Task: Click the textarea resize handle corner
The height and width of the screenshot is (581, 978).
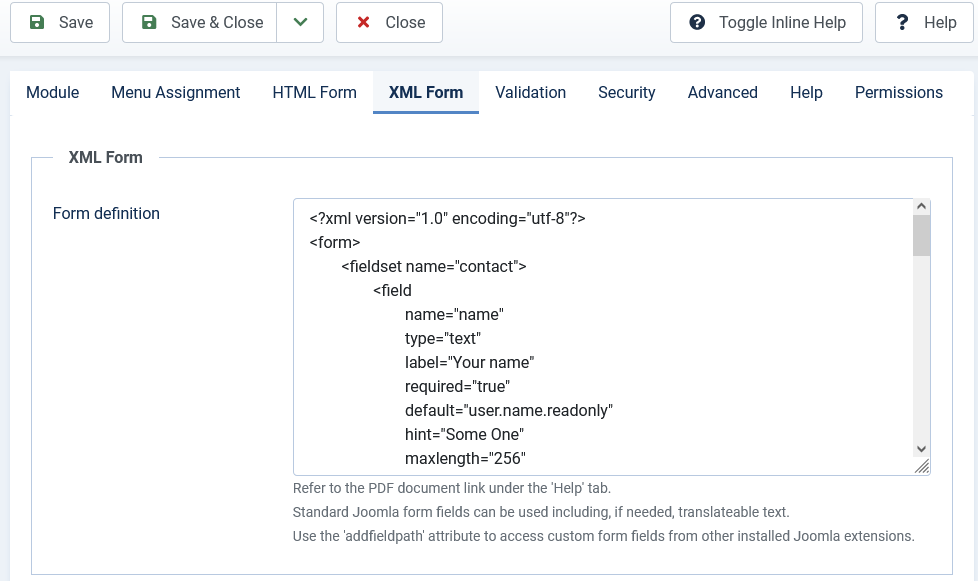Action: (922, 466)
